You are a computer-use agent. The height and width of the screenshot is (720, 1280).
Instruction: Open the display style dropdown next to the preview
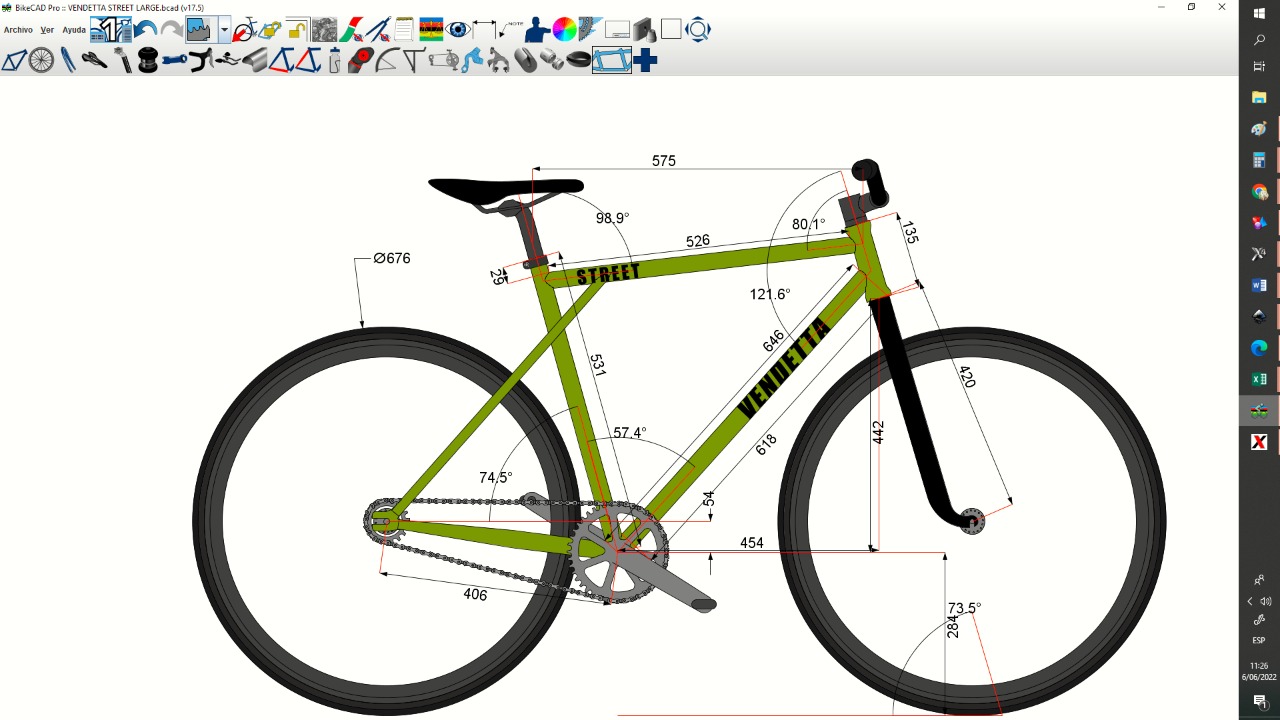coord(224,28)
